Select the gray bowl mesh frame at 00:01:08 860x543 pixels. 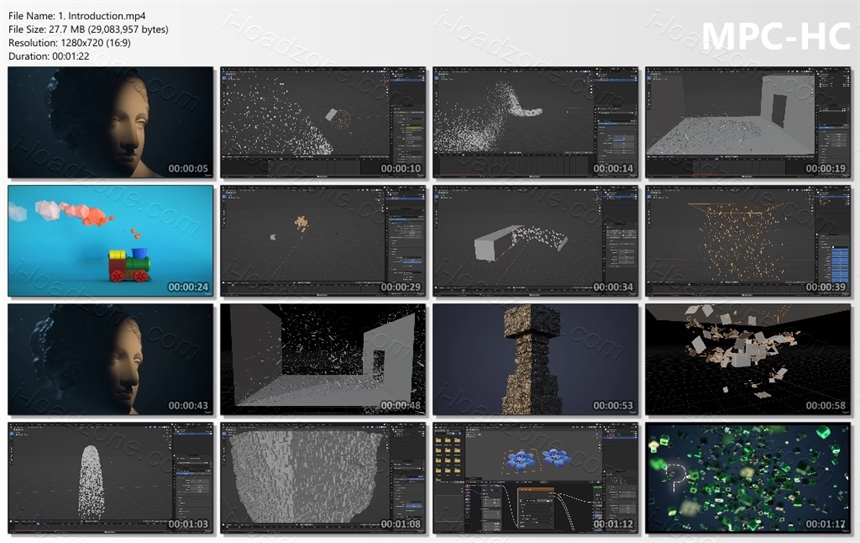(323, 478)
